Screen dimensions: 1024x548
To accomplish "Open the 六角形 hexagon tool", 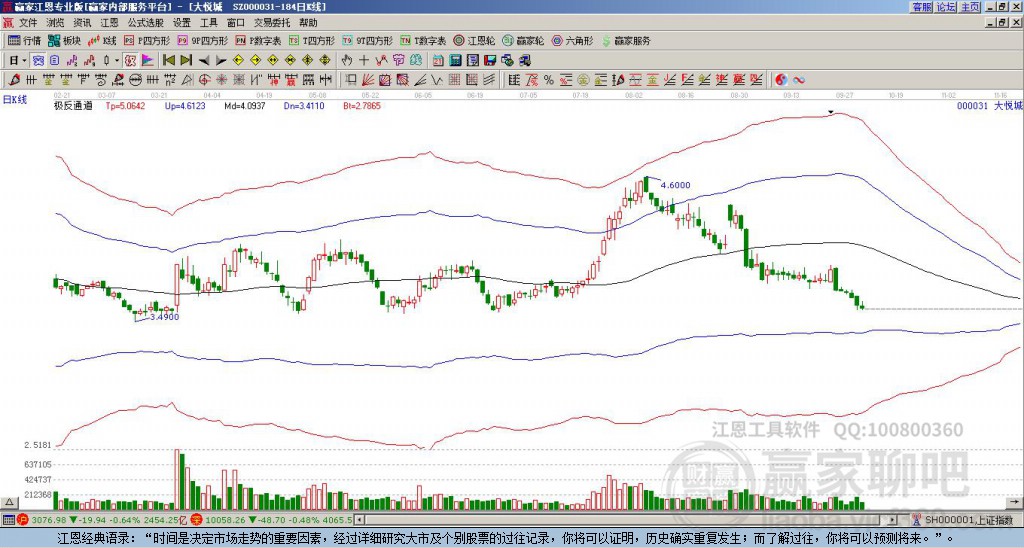I will [x=572, y=40].
